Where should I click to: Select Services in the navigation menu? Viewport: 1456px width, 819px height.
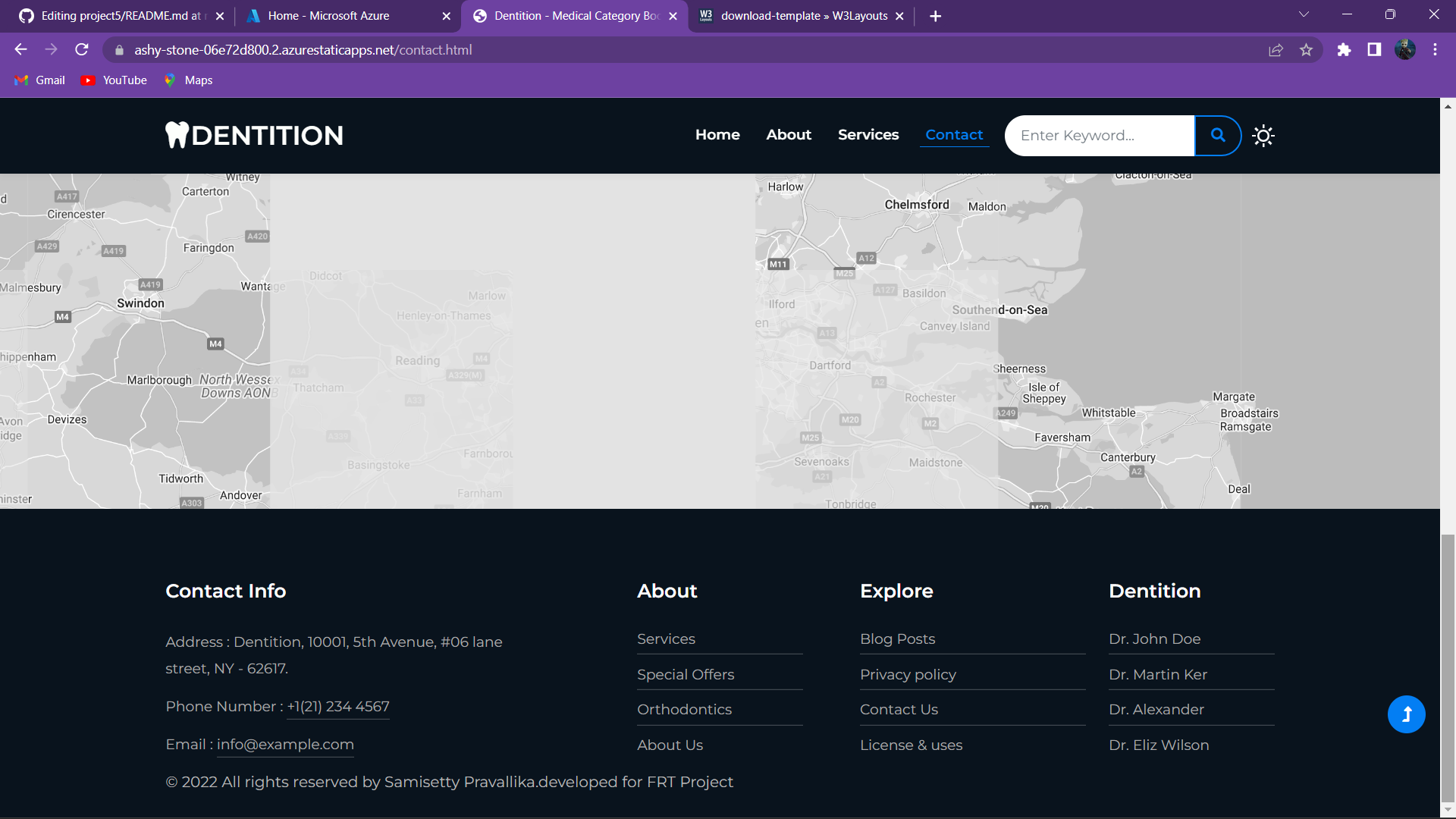868,135
